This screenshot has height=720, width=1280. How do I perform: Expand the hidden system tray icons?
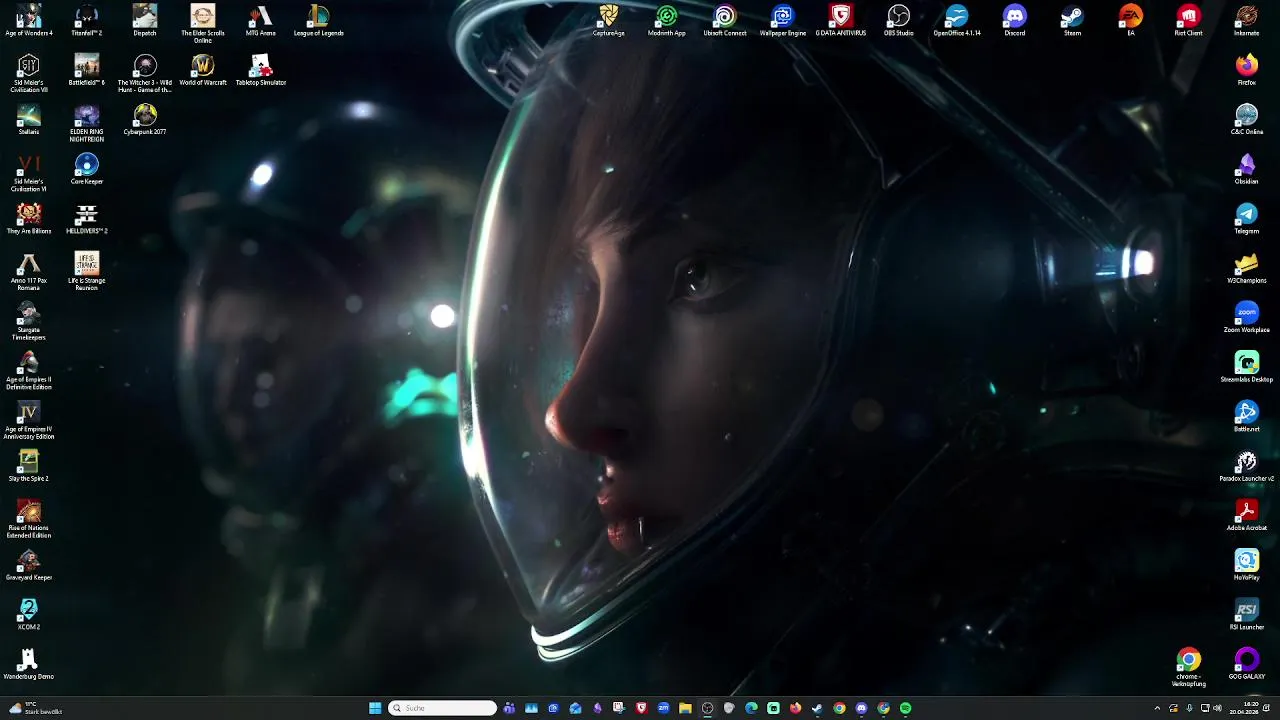[x=1158, y=708]
